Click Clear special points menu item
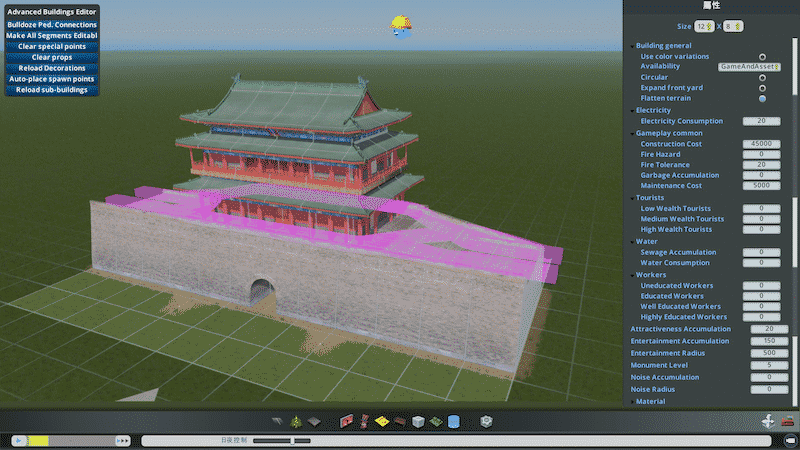The image size is (800, 450). tap(51, 47)
